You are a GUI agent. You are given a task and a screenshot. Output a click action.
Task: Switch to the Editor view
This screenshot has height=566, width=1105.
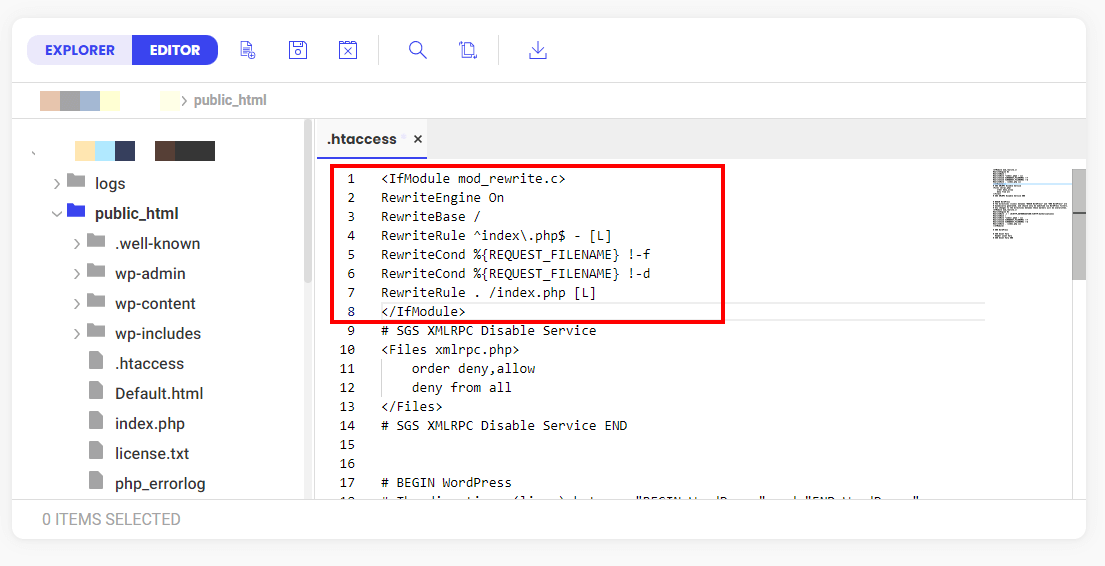175,50
